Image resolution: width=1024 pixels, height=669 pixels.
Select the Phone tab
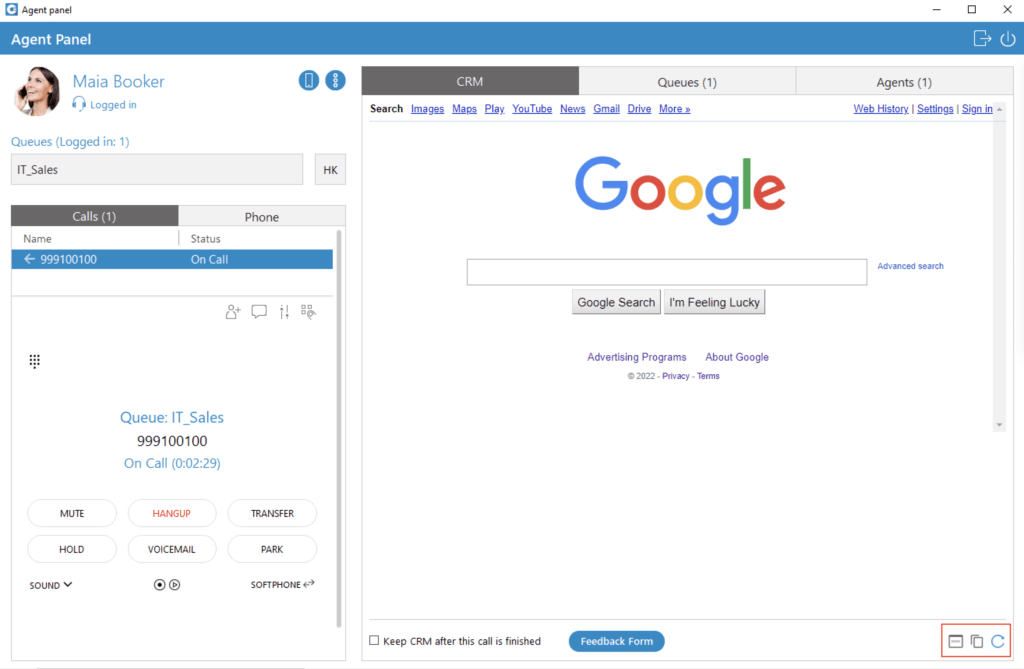(262, 216)
